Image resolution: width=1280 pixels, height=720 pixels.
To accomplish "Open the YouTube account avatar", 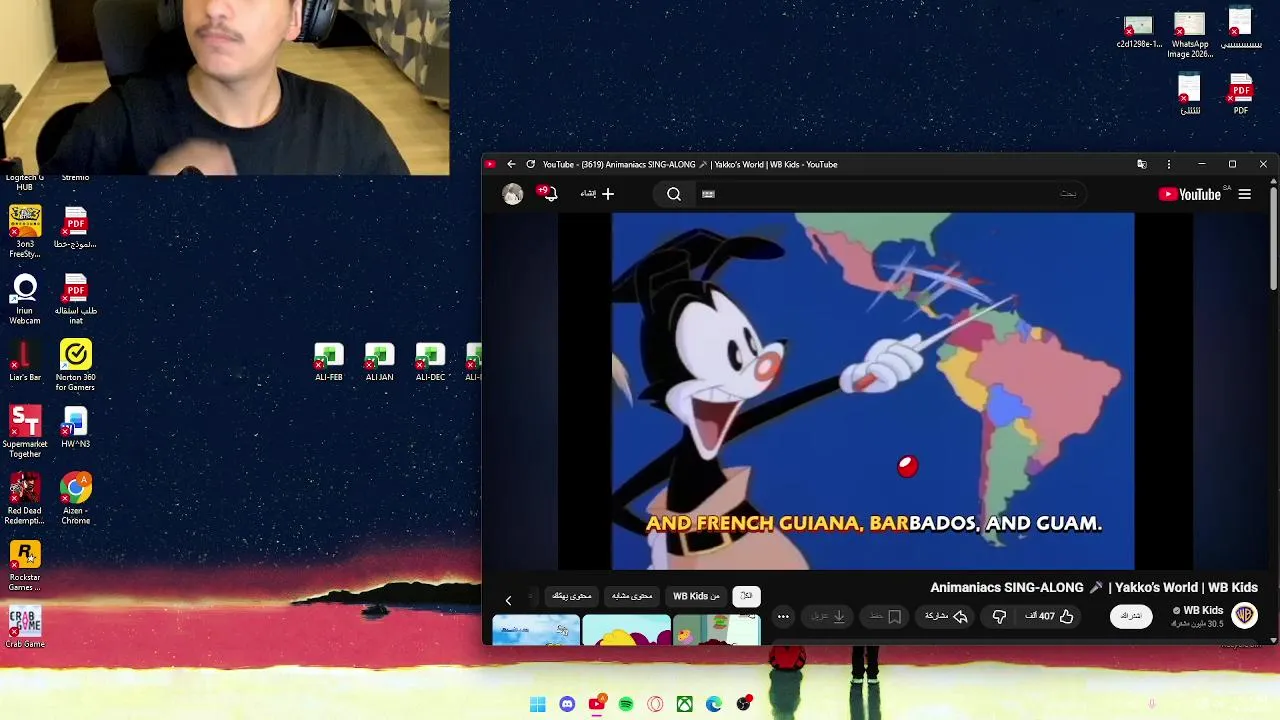I will 513,194.
